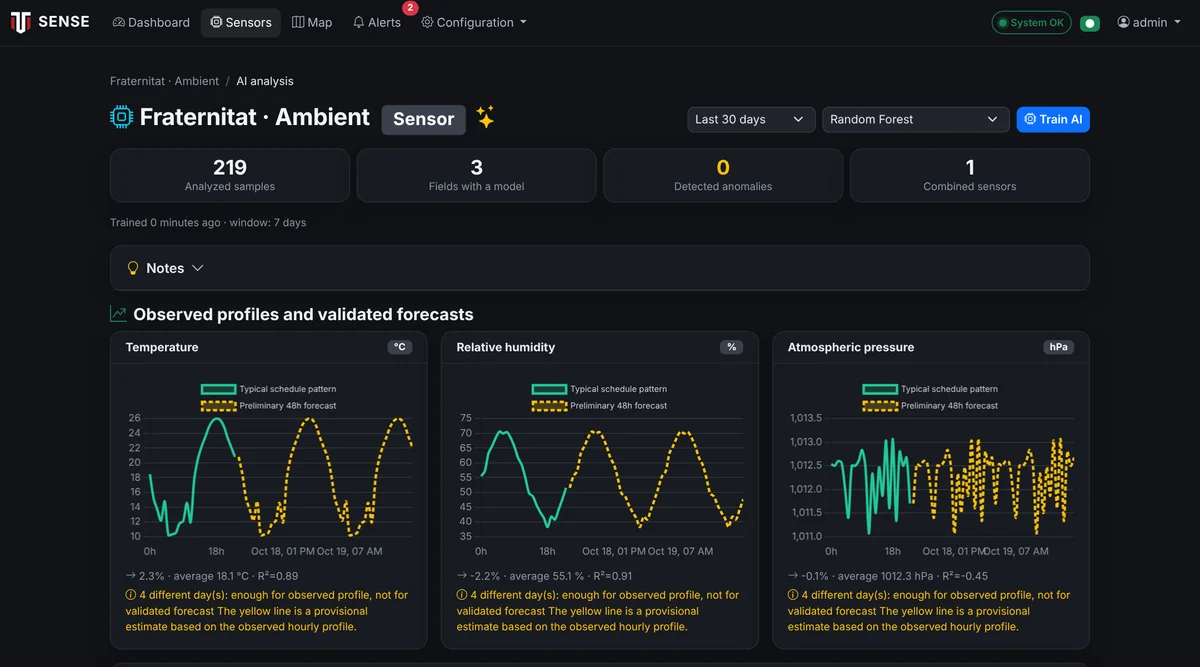
Task: Click the Fields with a model card
Action: 477,175
